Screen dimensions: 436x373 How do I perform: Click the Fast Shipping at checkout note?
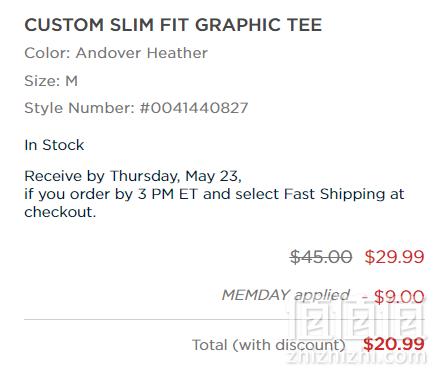click(x=214, y=203)
